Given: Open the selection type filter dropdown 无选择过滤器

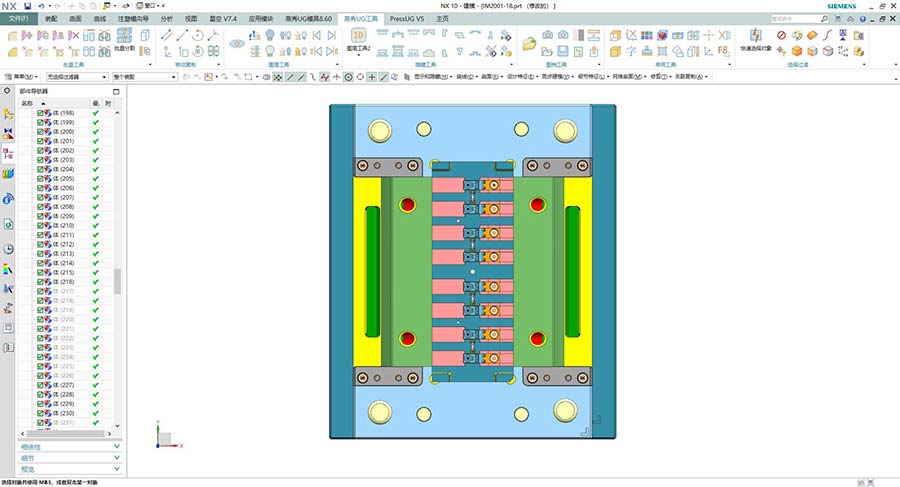Looking at the screenshot, I should point(77,77).
